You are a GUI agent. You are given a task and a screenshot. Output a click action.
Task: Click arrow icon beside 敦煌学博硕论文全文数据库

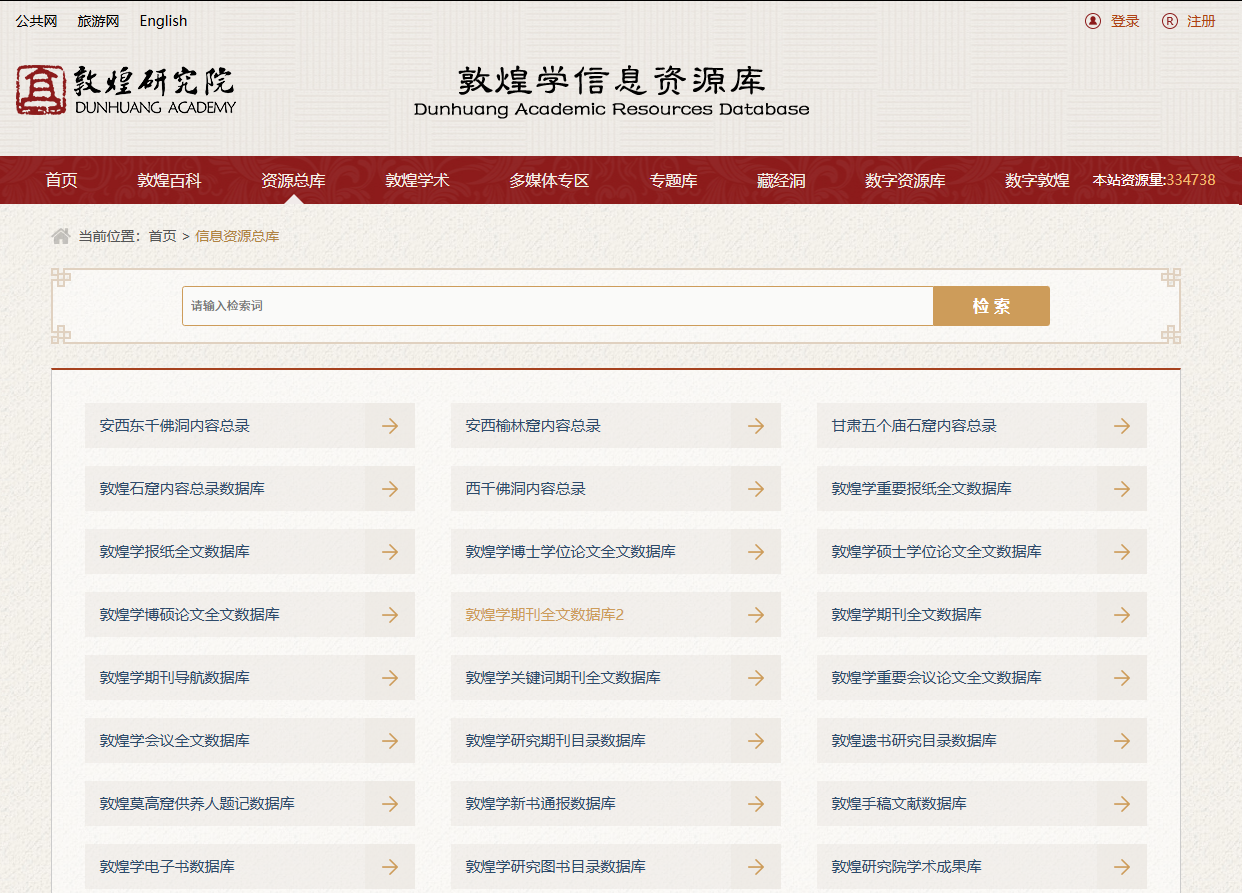click(x=390, y=615)
